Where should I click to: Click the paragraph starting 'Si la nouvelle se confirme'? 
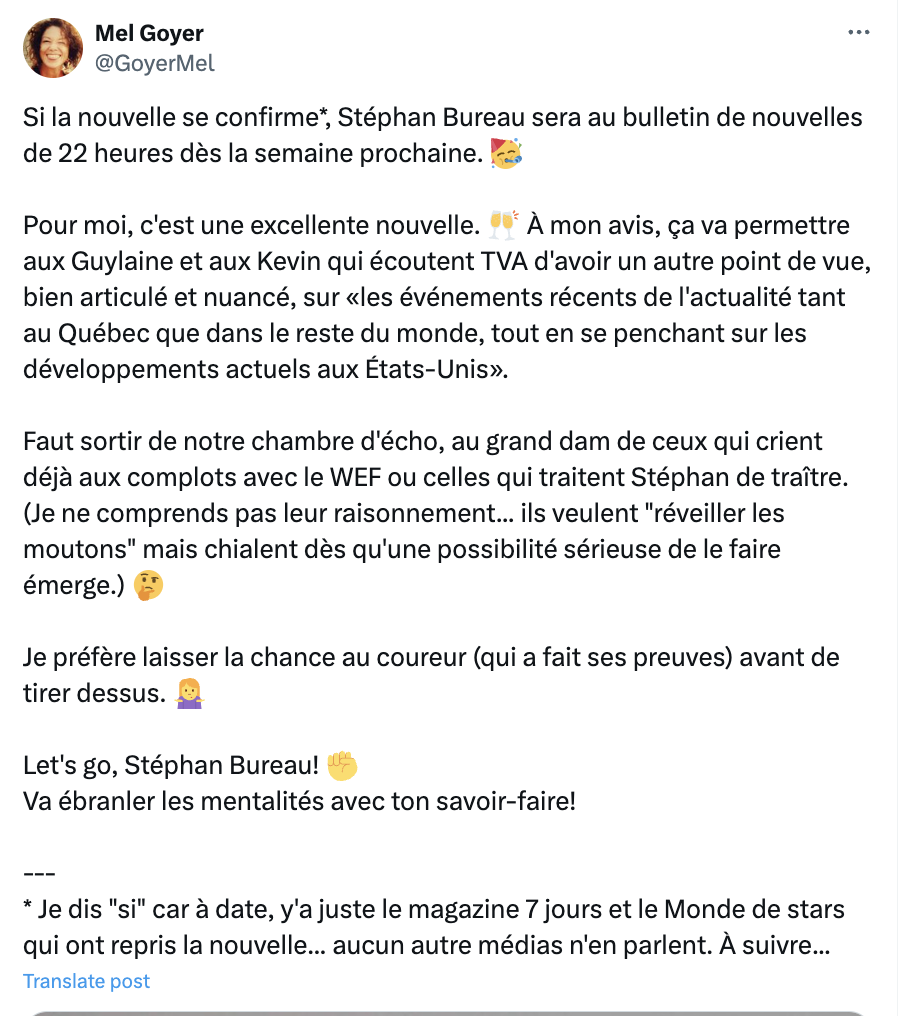[443, 135]
